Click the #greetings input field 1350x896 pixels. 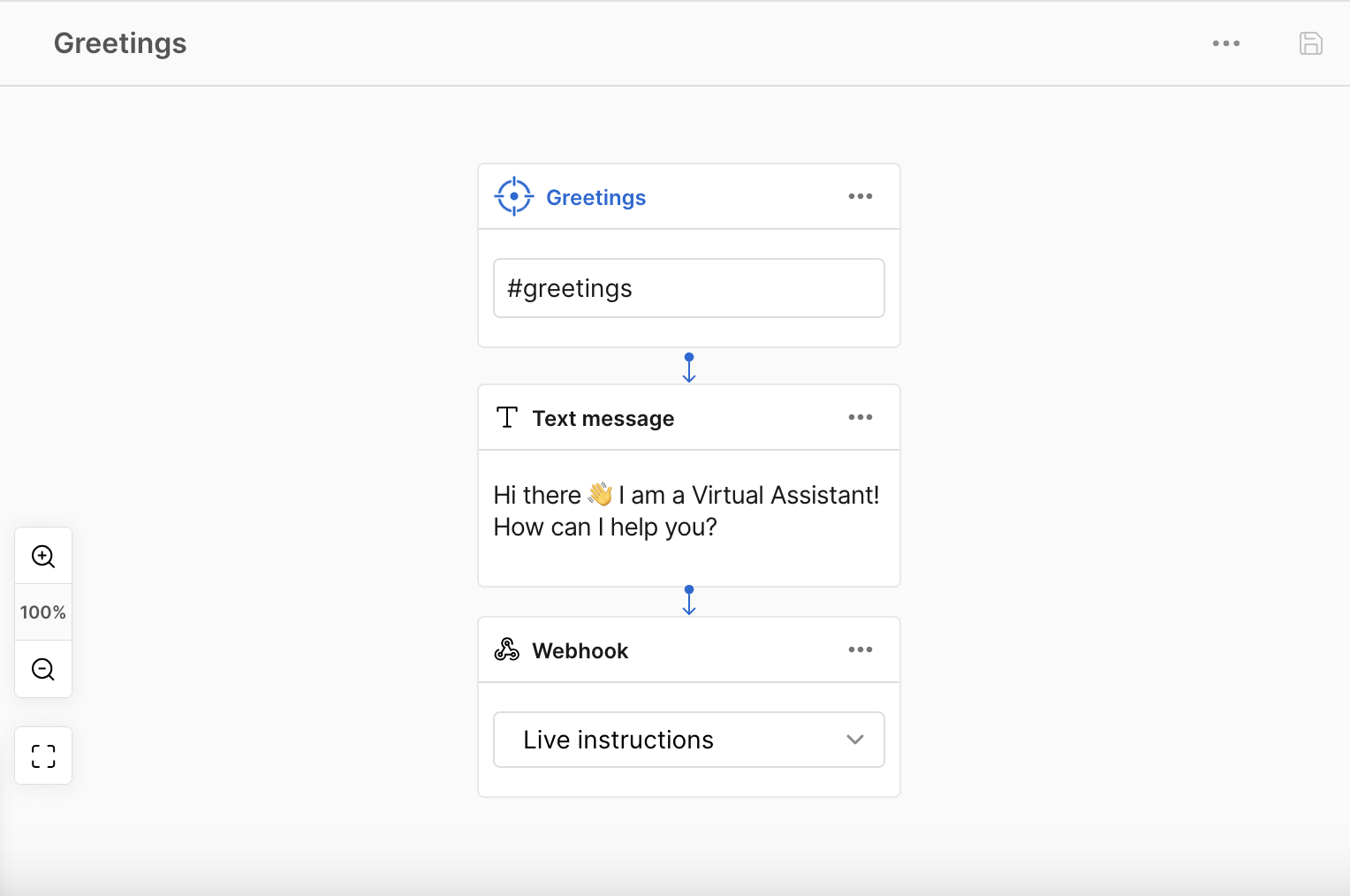point(688,288)
